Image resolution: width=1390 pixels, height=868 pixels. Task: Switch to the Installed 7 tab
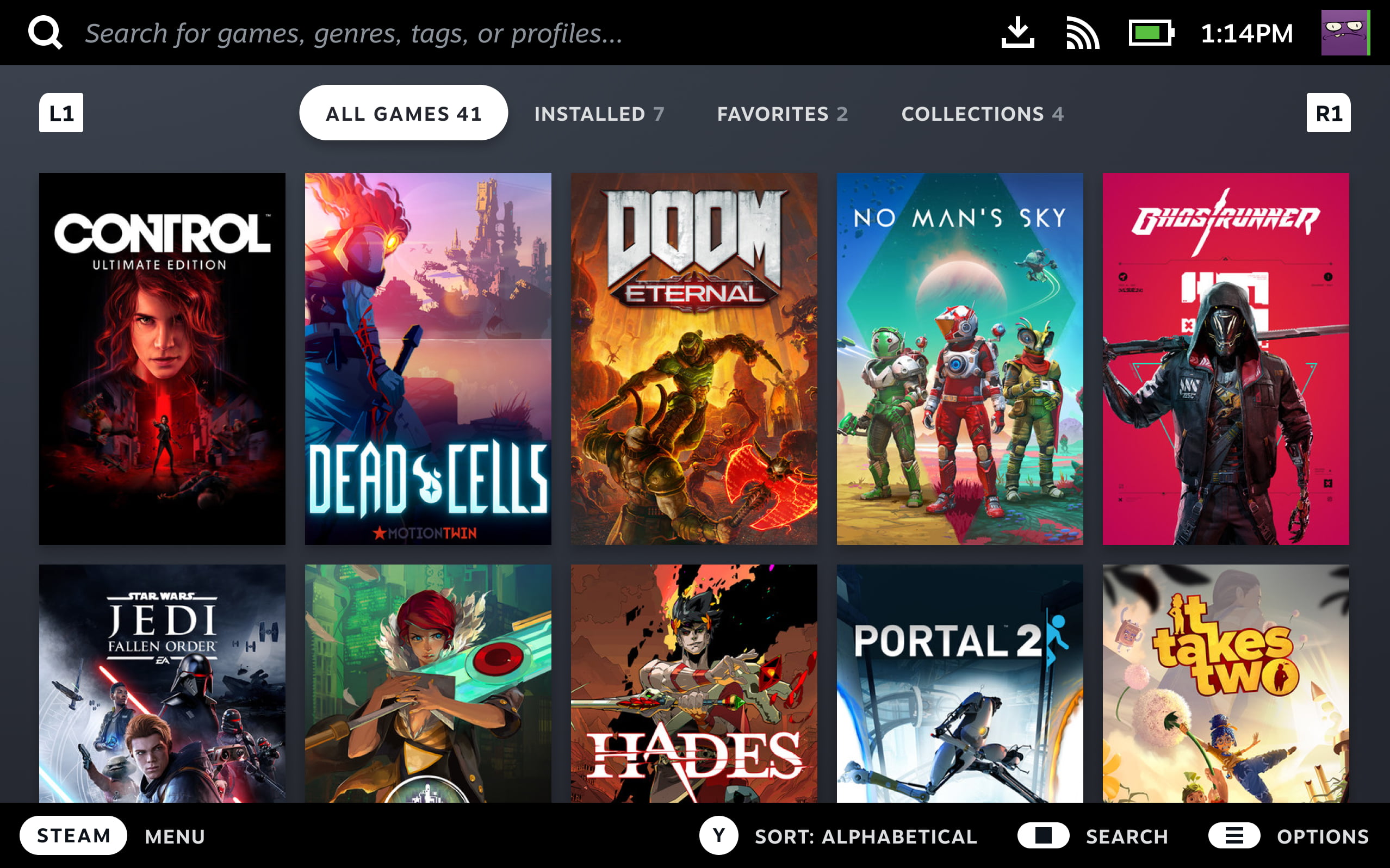[599, 114]
